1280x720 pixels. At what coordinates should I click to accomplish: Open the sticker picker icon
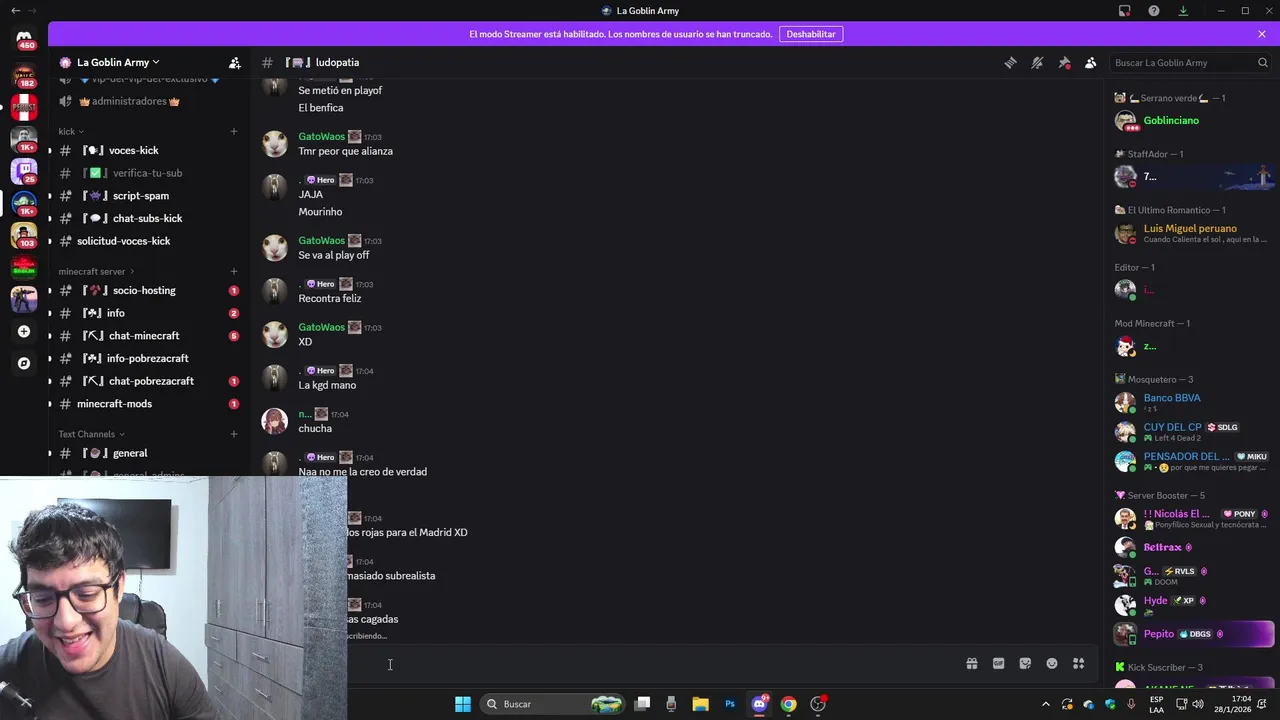point(1025,663)
